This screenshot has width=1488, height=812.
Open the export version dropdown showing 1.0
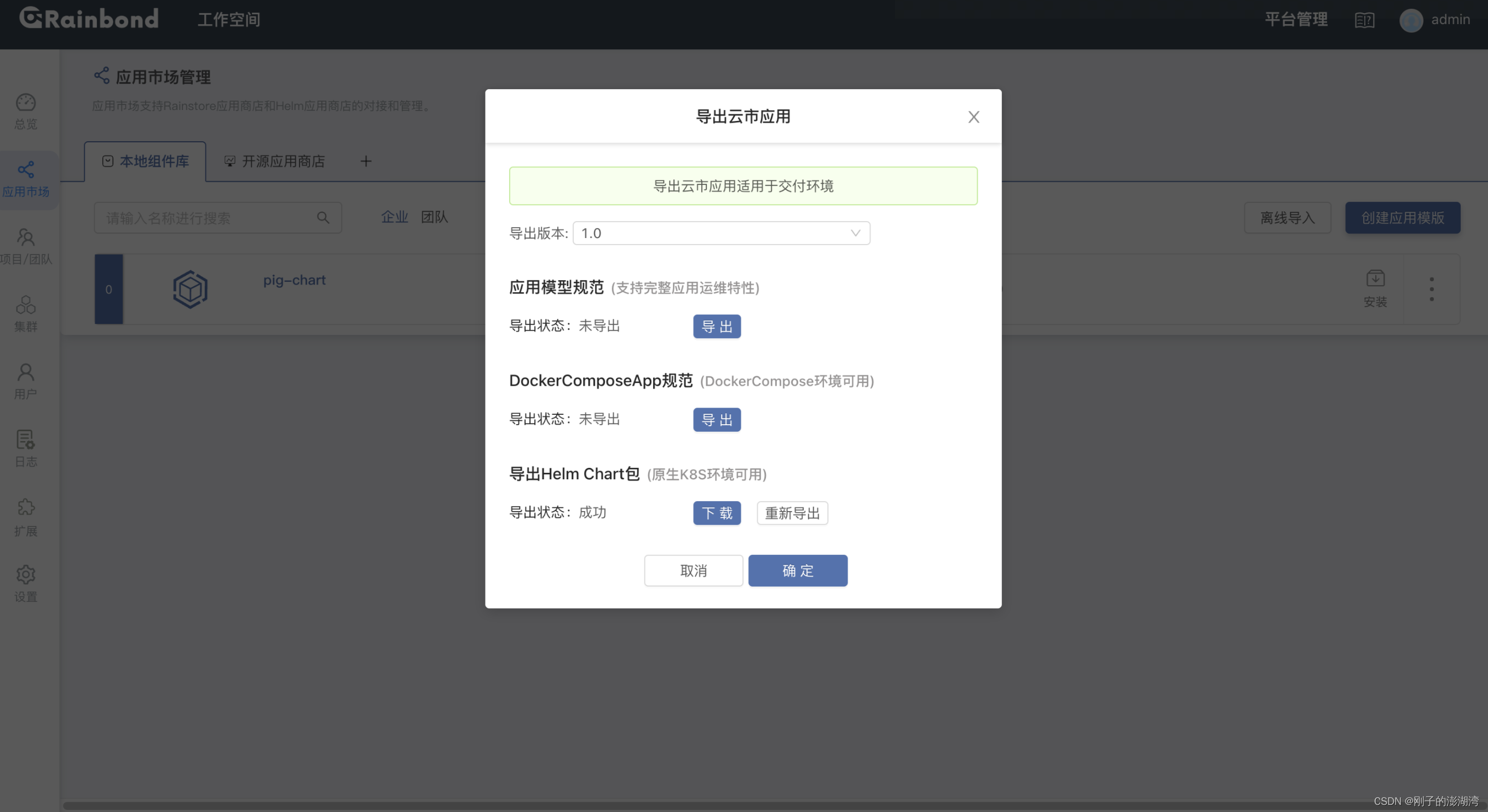[x=721, y=233]
